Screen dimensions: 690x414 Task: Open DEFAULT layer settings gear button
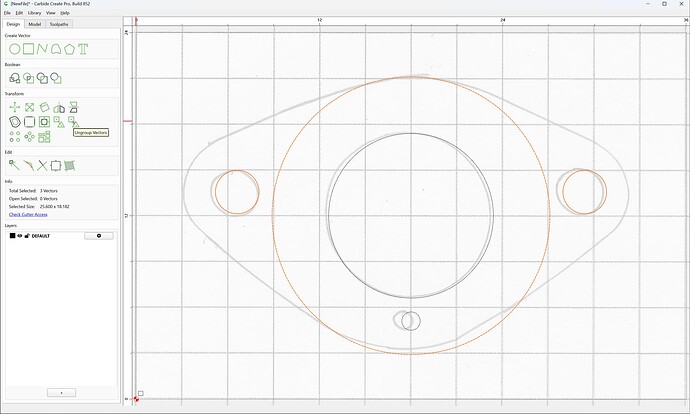[99, 236]
